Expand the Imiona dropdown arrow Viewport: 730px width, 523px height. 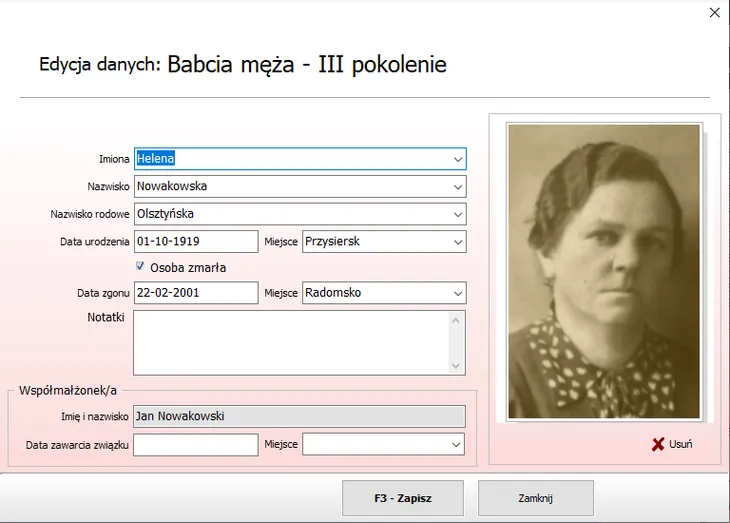458,159
